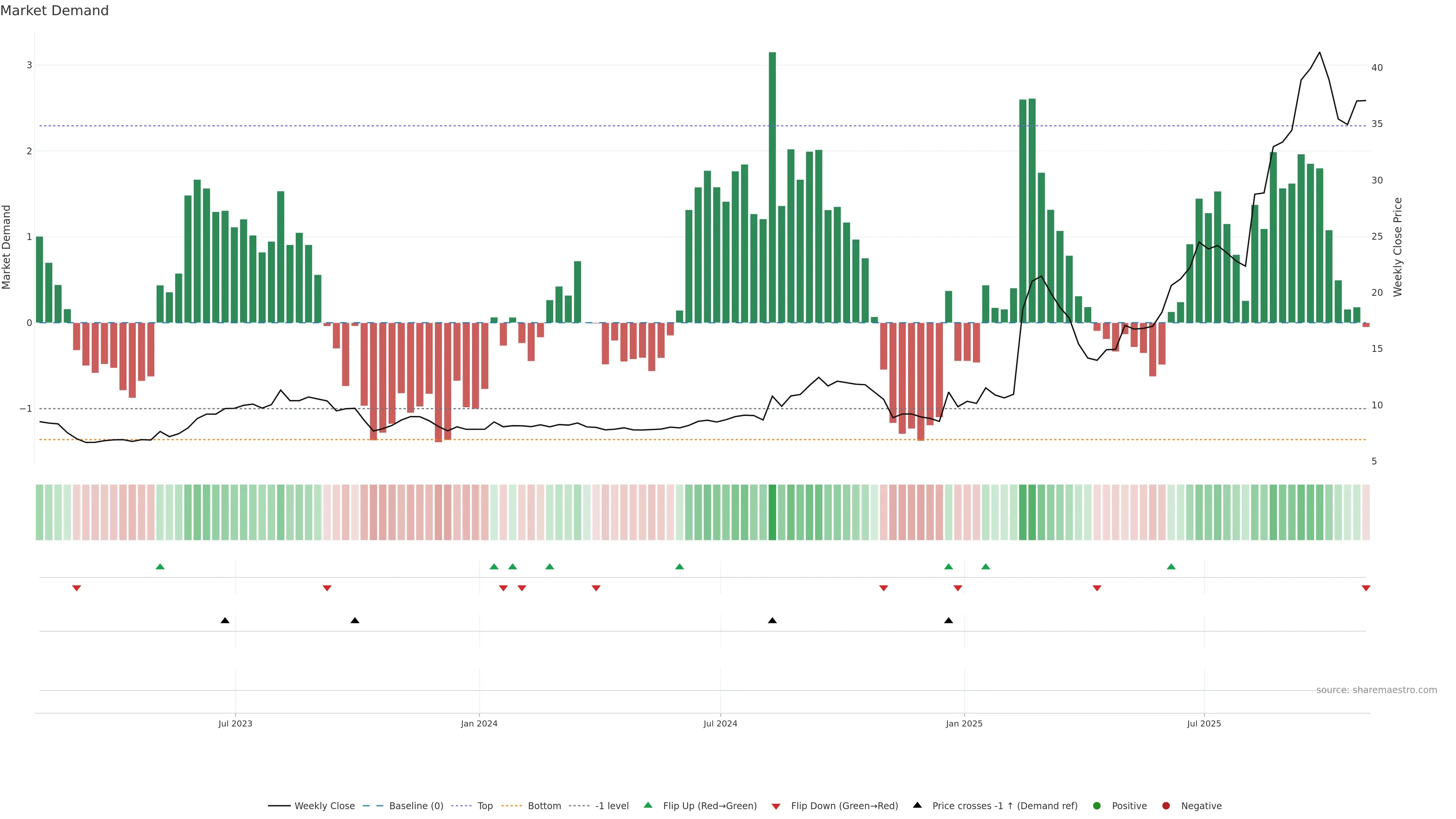The width and height of the screenshot is (1456, 819).
Task: Click the Market Demand chart title
Action: 54,11
